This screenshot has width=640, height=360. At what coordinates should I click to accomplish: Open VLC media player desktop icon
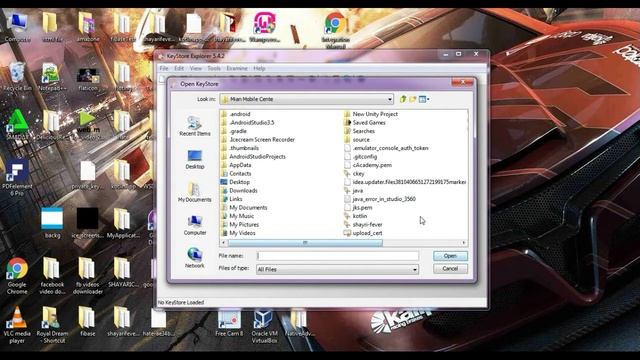(x=17, y=325)
